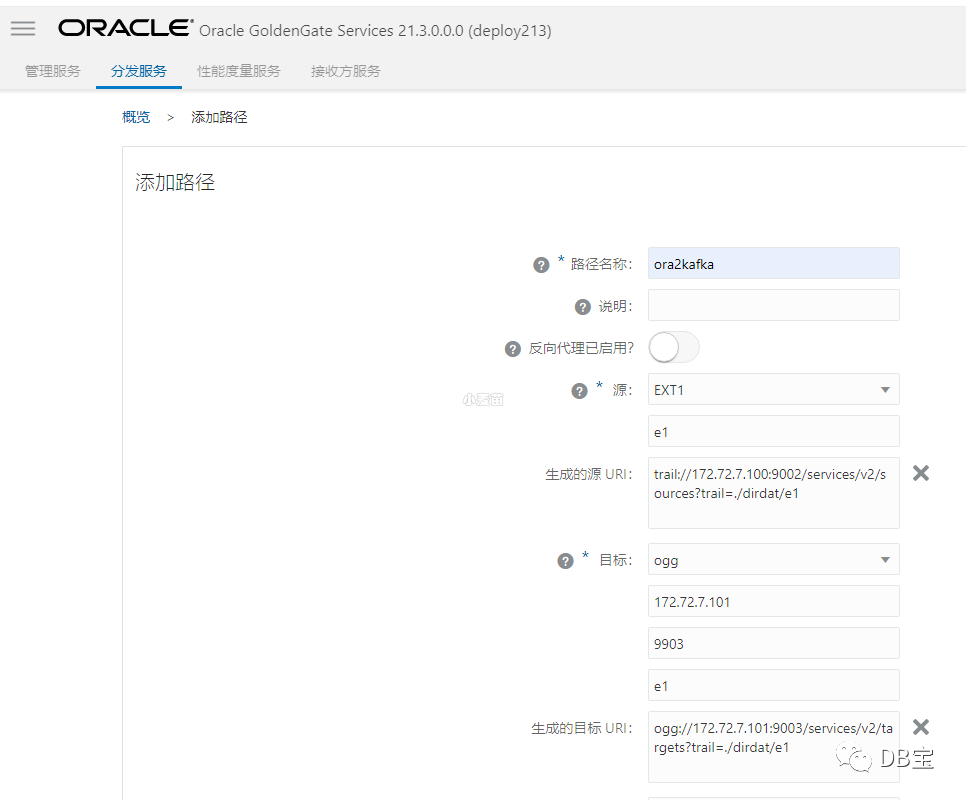
Task: Go to the 接收方服务 tab
Action: [x=346, y=71]
